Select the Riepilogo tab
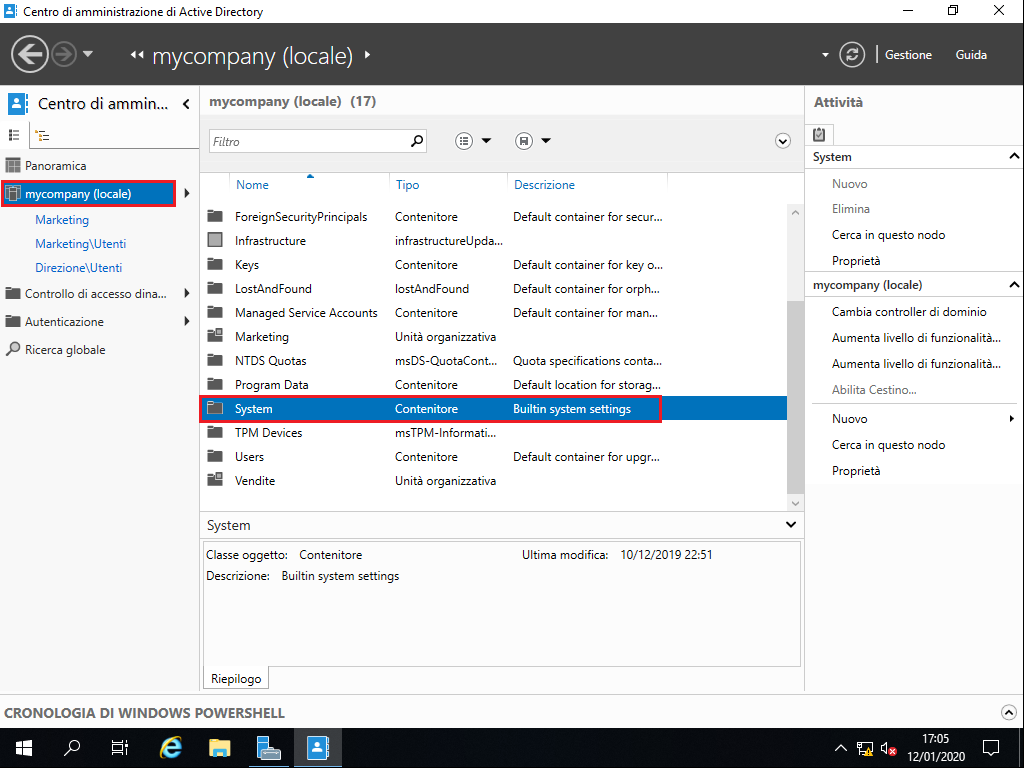1024x768 pixels. click(x=235, y=678)
